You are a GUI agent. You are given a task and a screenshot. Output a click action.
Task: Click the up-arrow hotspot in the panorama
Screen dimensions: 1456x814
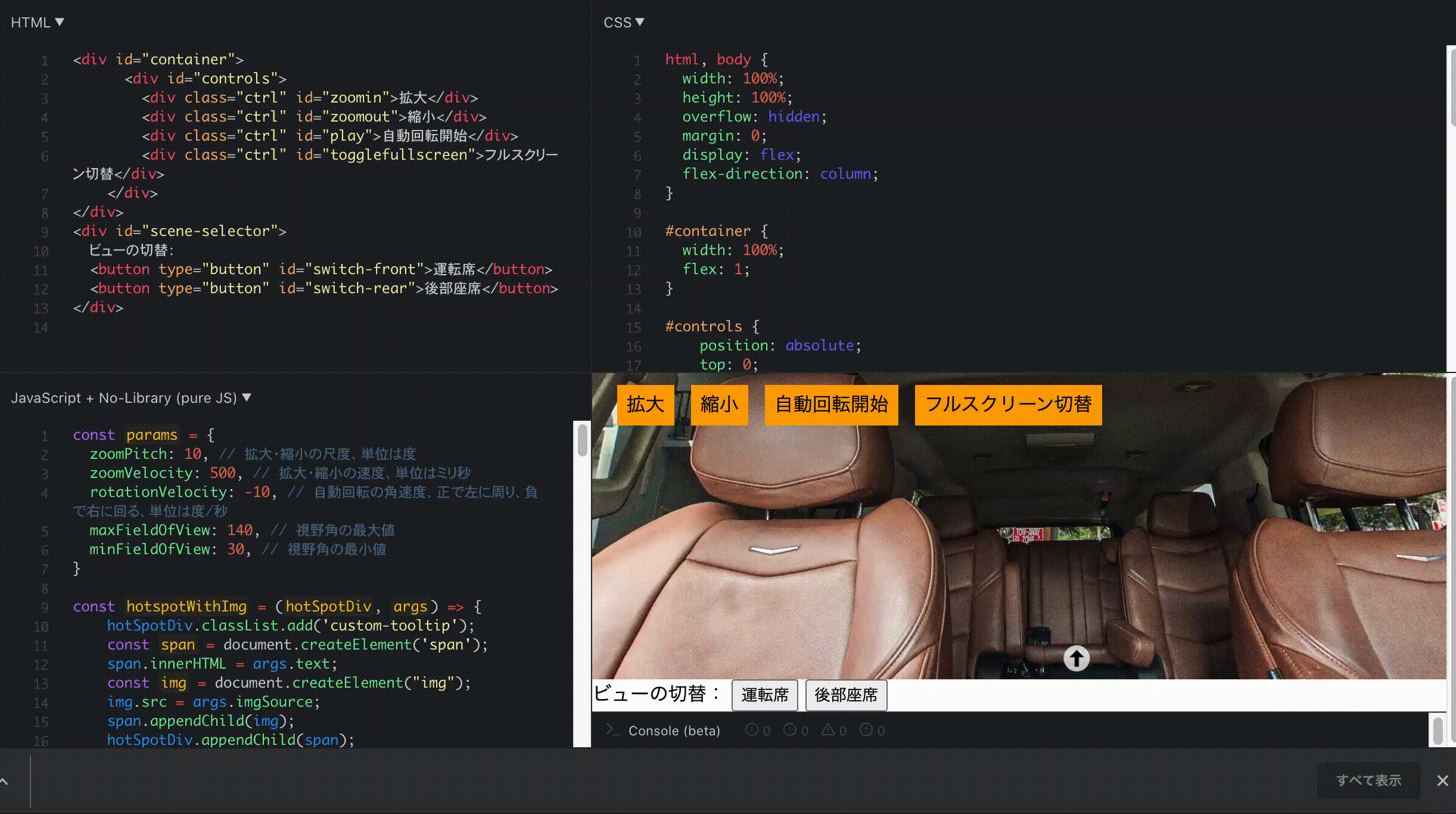[1077, 658]
